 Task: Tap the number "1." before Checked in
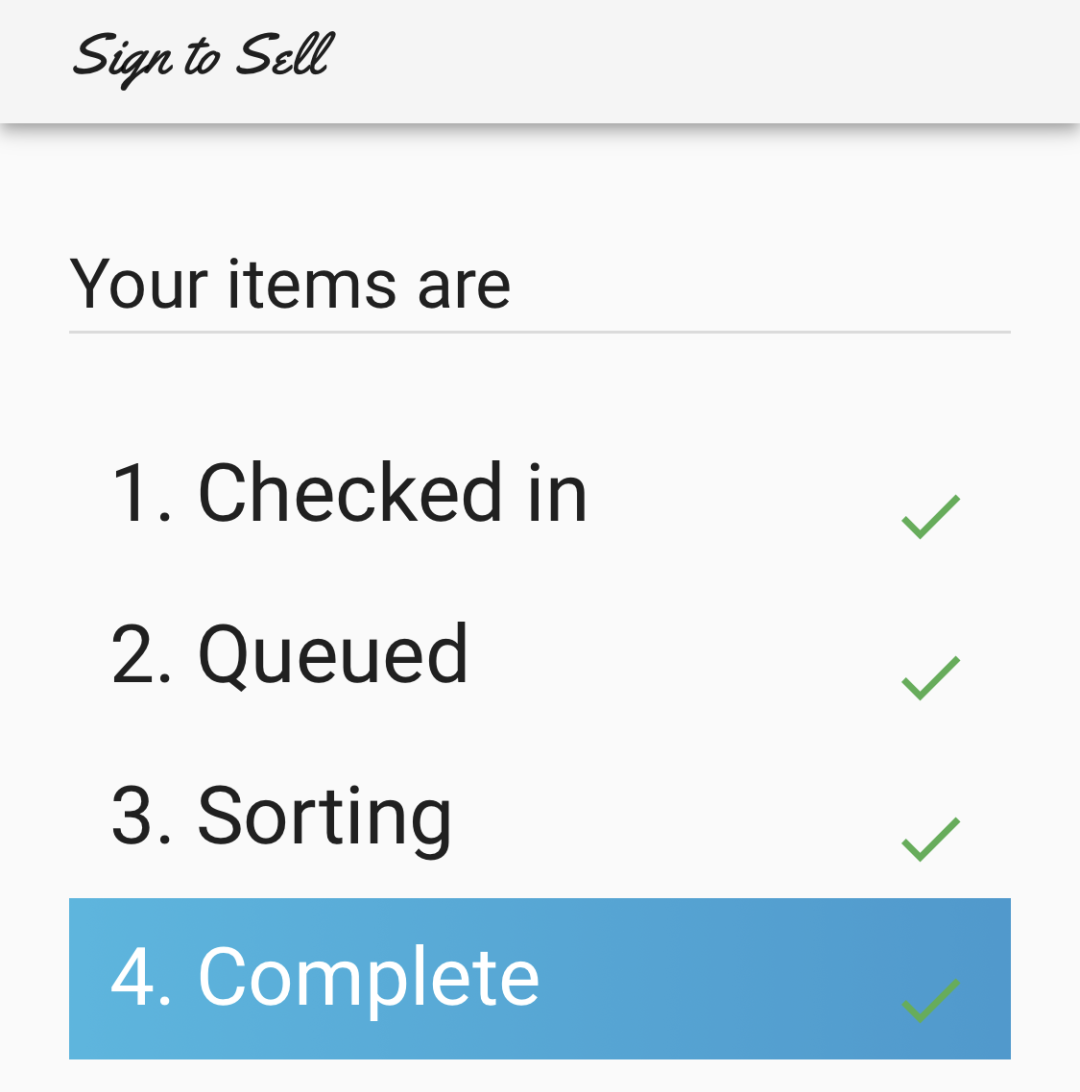pos(140,492)
